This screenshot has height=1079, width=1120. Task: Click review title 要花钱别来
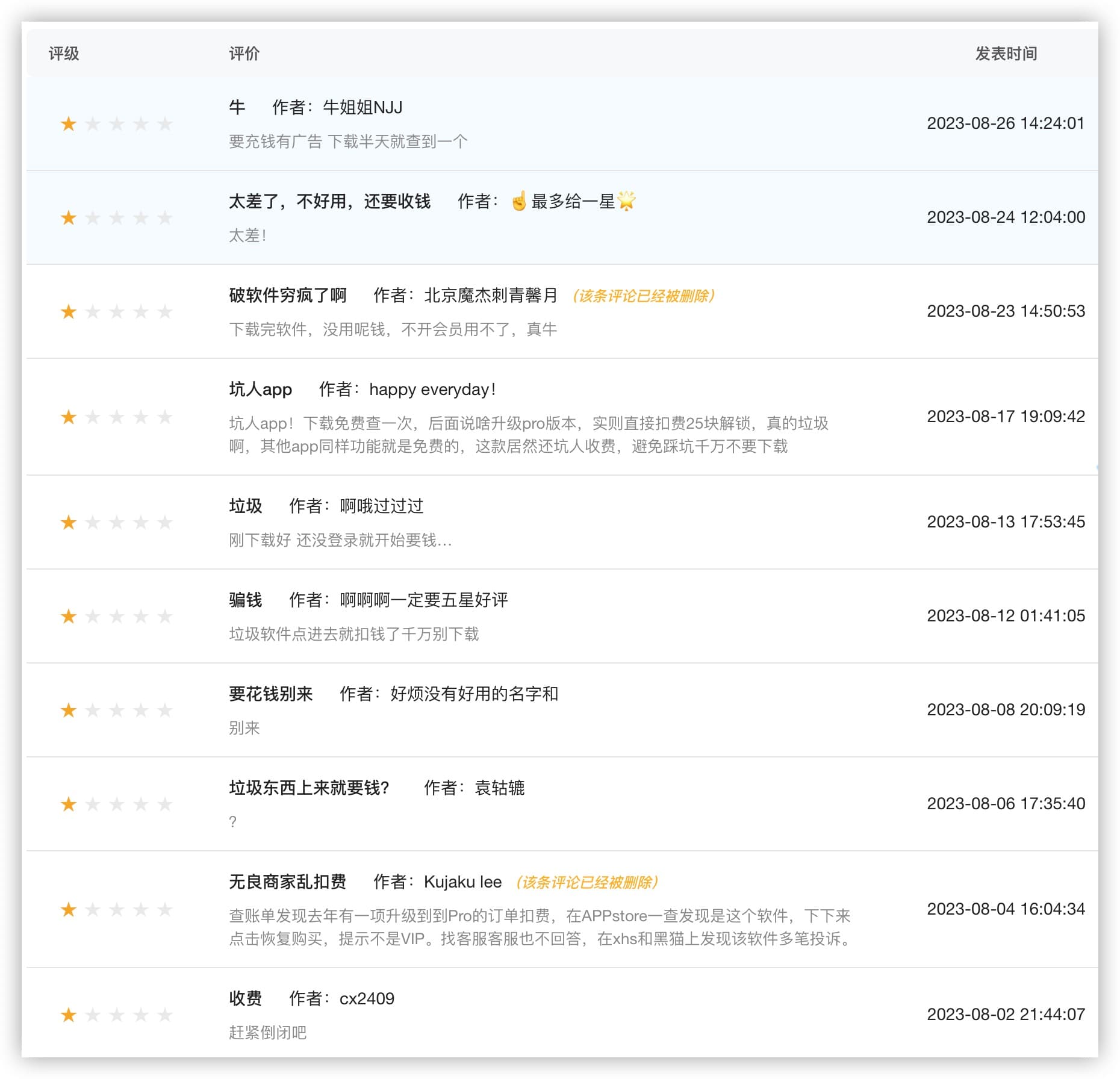pyautogui.click(x=271, y=694)
